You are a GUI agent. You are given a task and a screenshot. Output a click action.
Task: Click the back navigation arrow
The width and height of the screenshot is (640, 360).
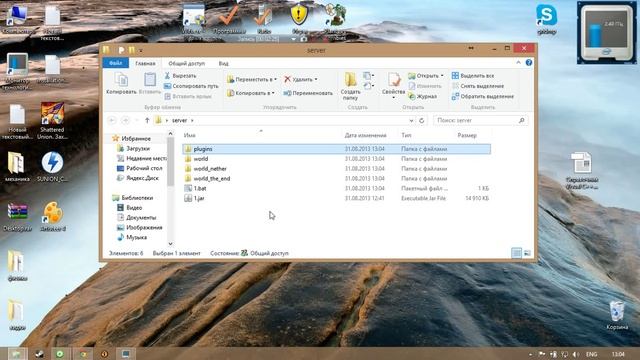[112, 120]
